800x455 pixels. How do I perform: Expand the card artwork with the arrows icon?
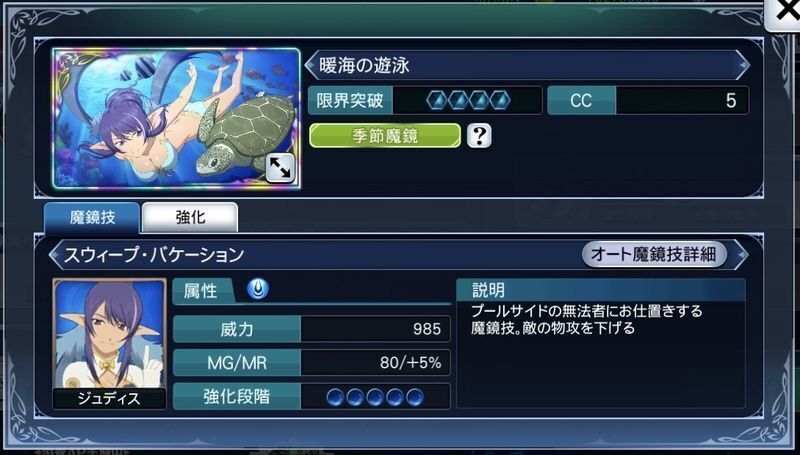pos(281,168)
